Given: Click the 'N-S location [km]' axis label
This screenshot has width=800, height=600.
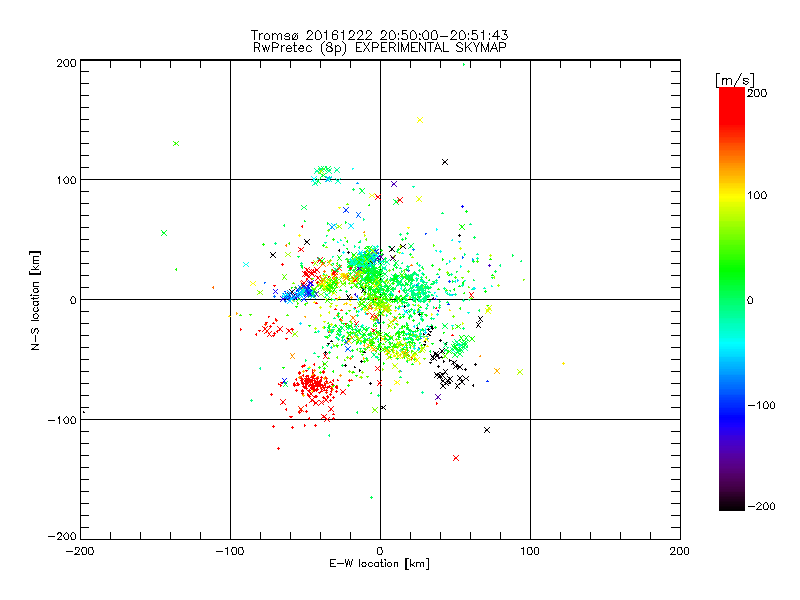Looking at the screenshot, I should pyautogui.click(x=35, y=301).
